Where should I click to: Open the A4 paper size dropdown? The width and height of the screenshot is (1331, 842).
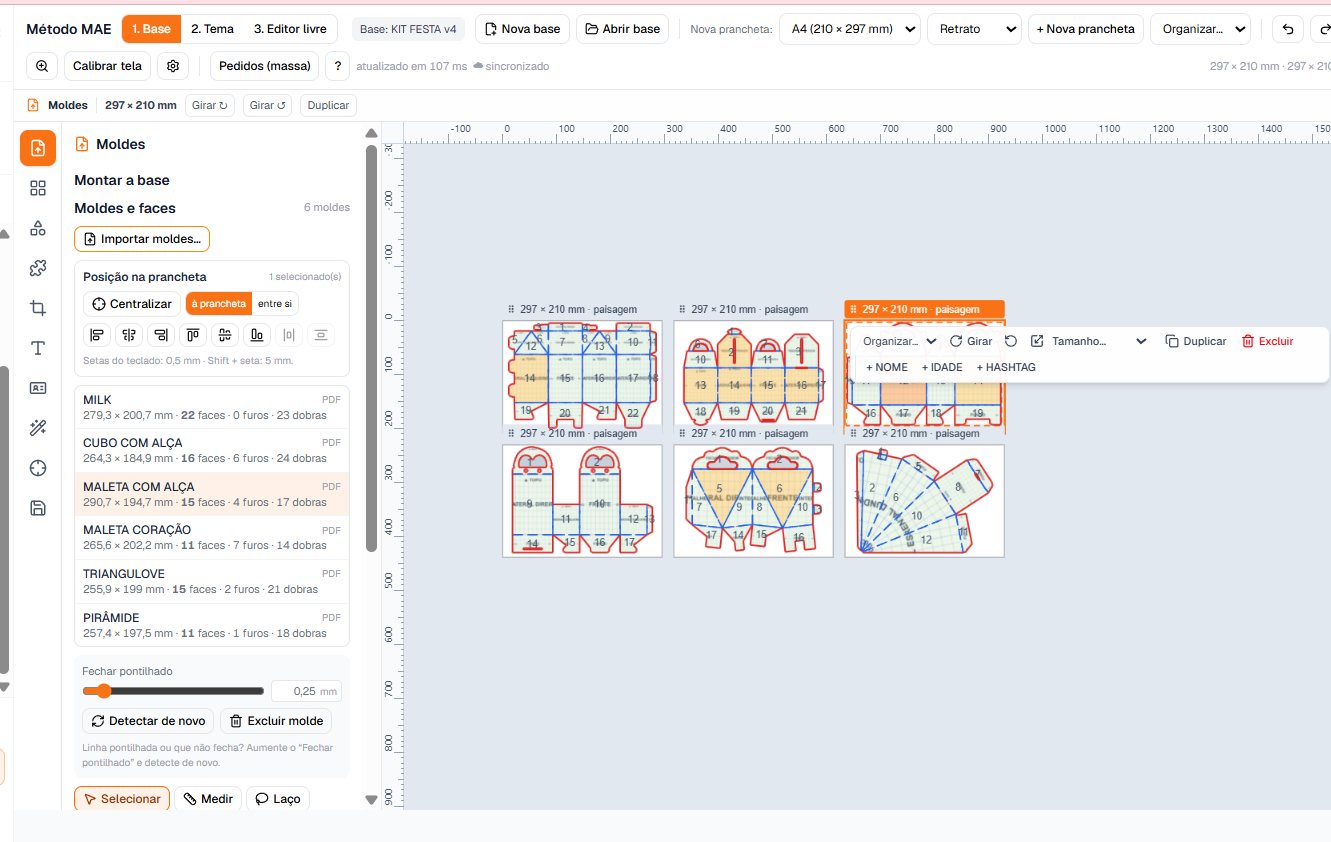850,29
